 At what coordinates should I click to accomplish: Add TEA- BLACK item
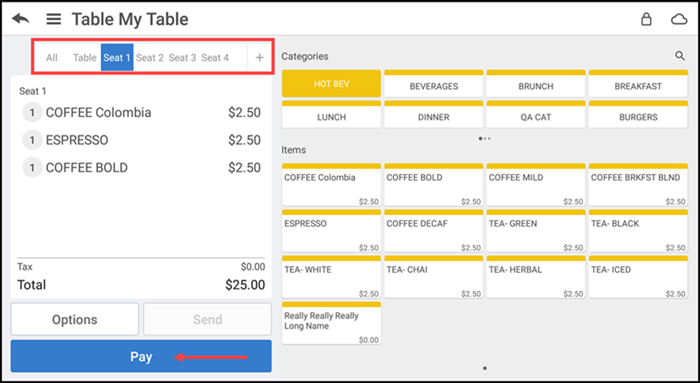click(x=638, y=231)
